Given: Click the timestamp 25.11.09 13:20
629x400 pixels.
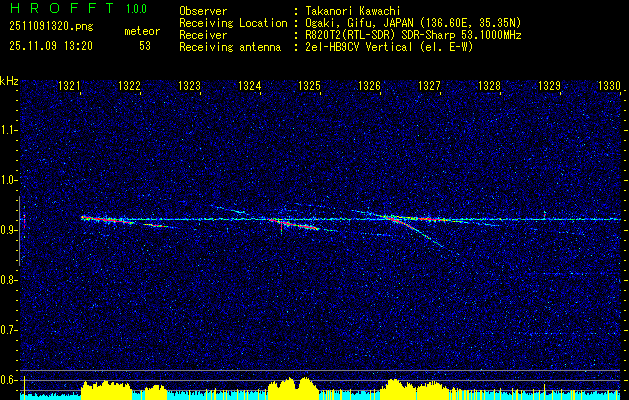Looking at the screenshot, I should 51,46.
